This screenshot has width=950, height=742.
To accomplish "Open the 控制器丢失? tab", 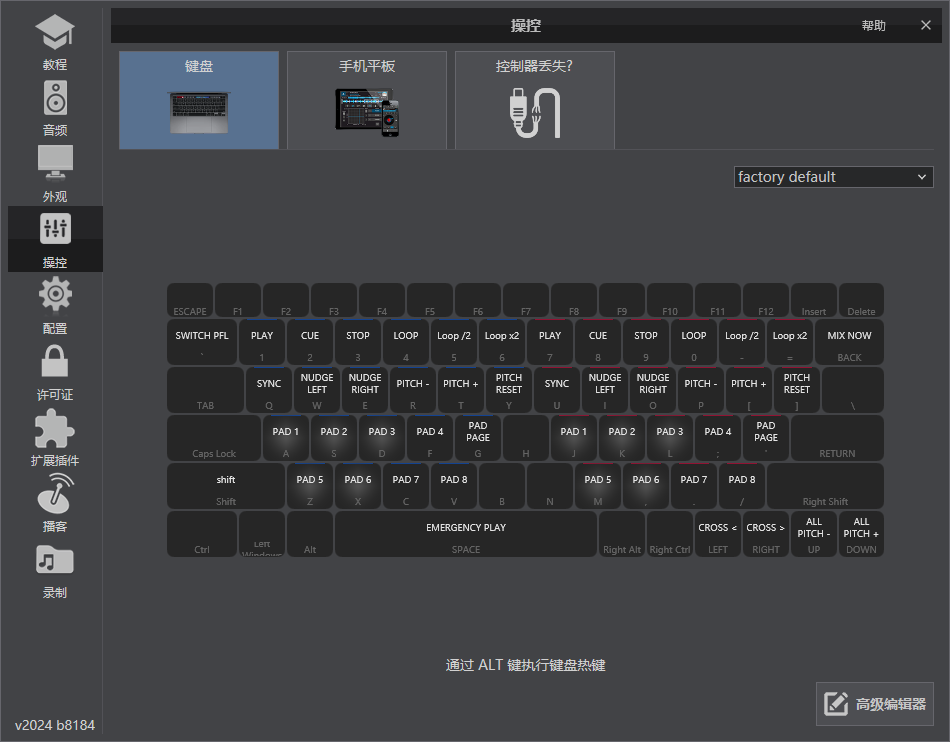I will point(534,100).
